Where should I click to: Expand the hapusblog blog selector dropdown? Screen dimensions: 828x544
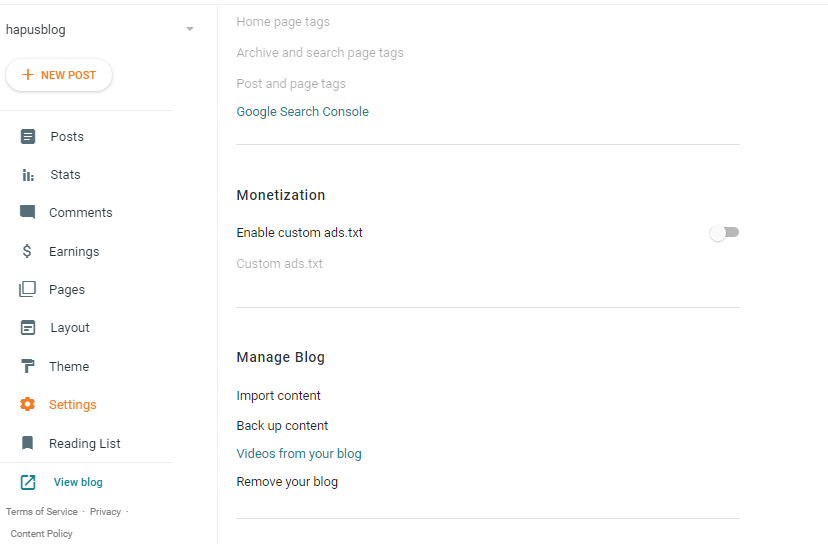click(x=190, y=29)
